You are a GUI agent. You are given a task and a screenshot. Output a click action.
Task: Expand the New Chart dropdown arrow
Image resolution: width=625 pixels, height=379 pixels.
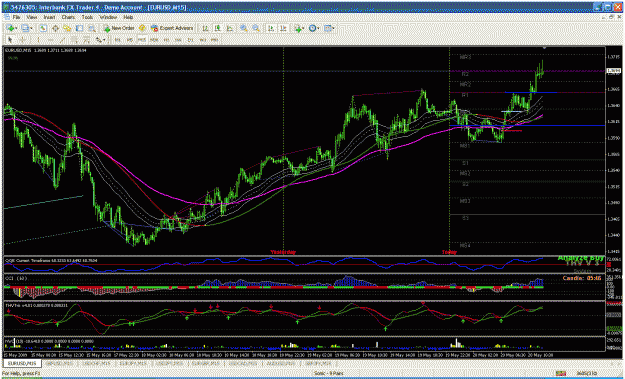[16, 28]
